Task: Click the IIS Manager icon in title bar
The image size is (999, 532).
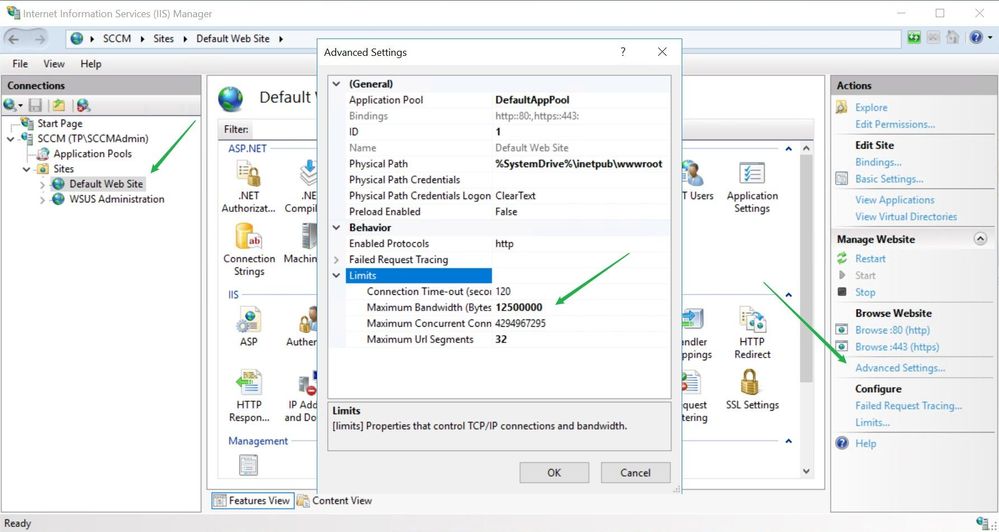Action: (x=13, y=13)
